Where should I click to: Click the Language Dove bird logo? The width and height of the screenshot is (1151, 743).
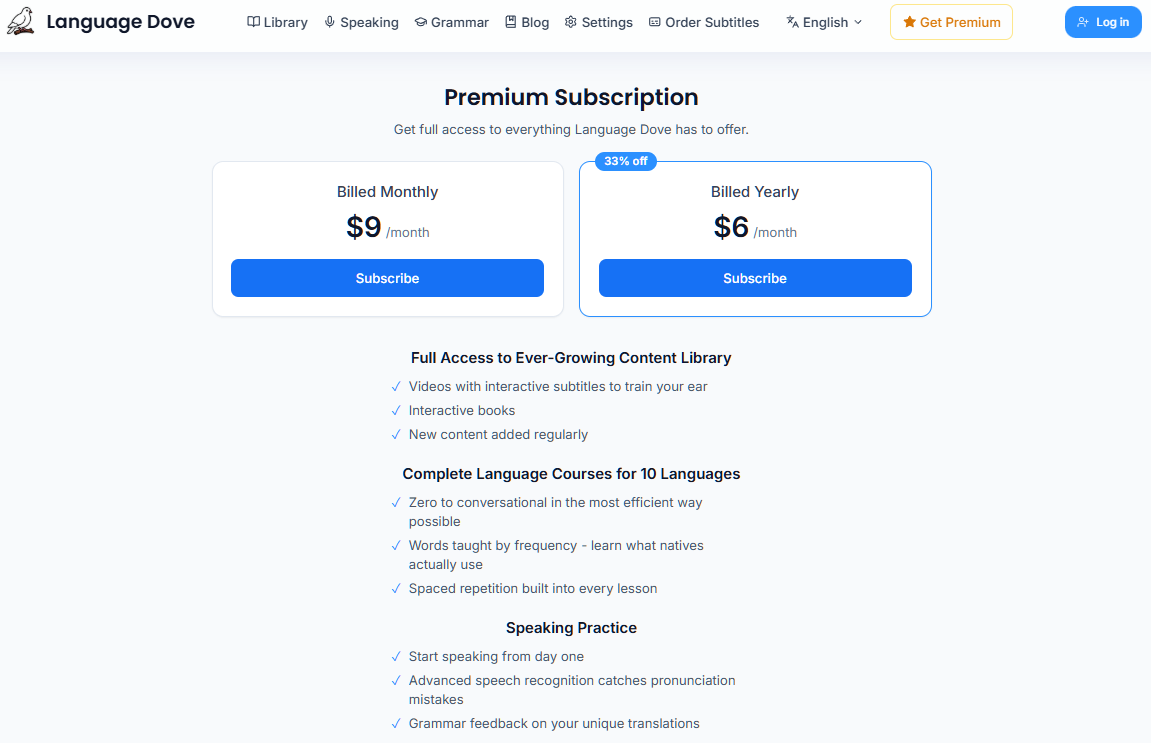20,21
